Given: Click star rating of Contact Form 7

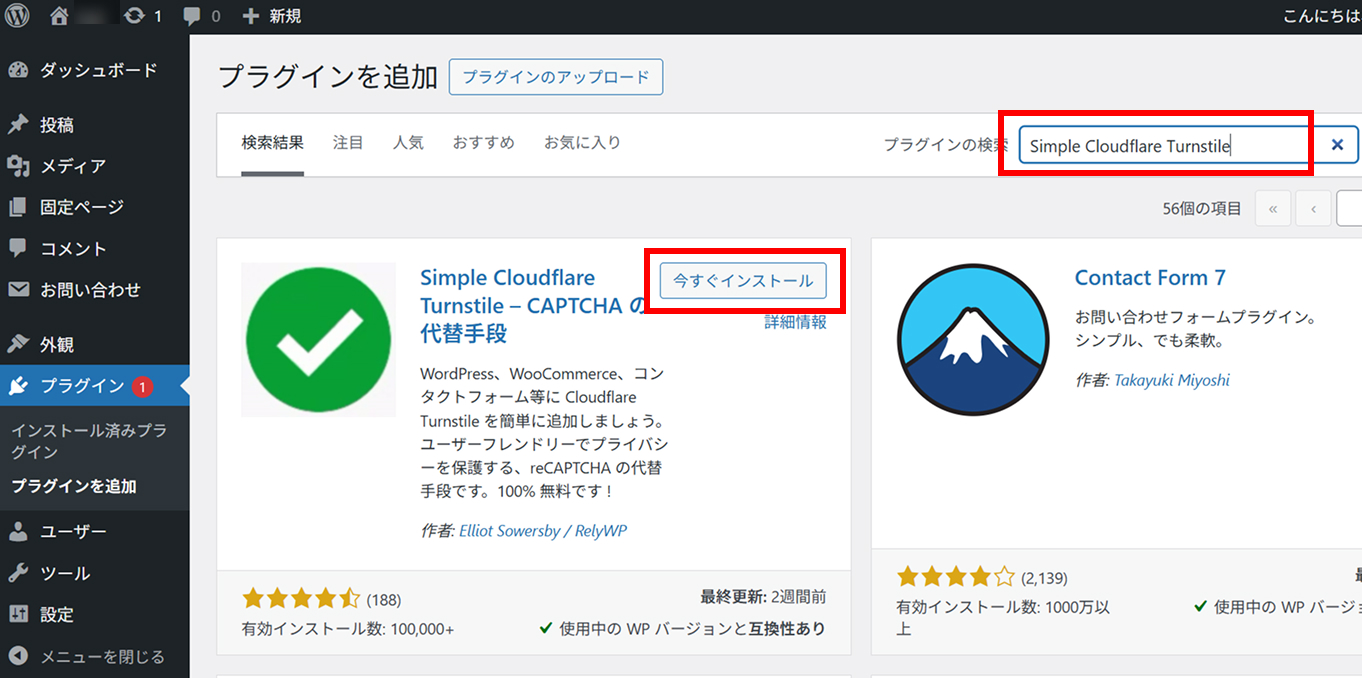Looking at the screenshot, I should 956,576.
